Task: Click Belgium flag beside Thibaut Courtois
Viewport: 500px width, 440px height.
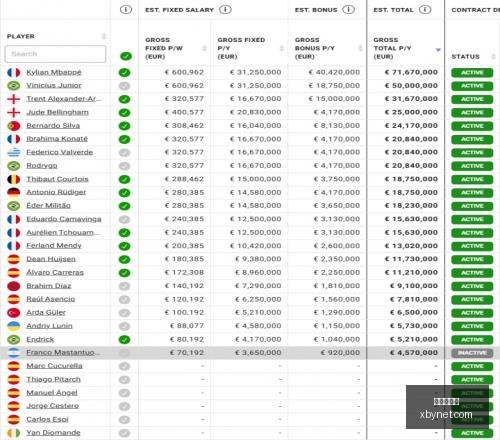Action: [x=14, y=179]
